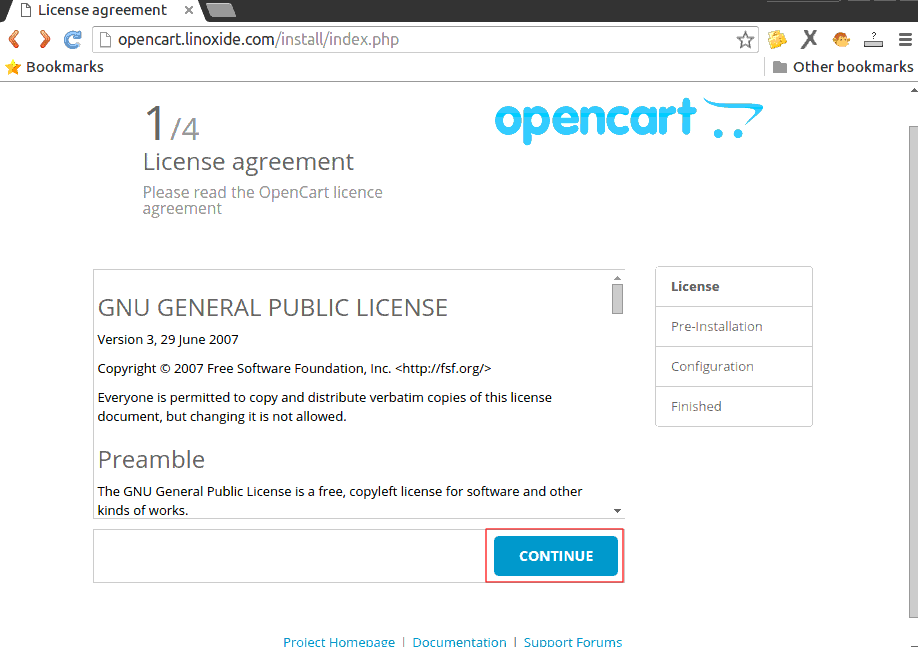Screen dimensions: 918x647
Task: Open the Project Homepage link
Action: pyautogui.click(x=339, y=641)
